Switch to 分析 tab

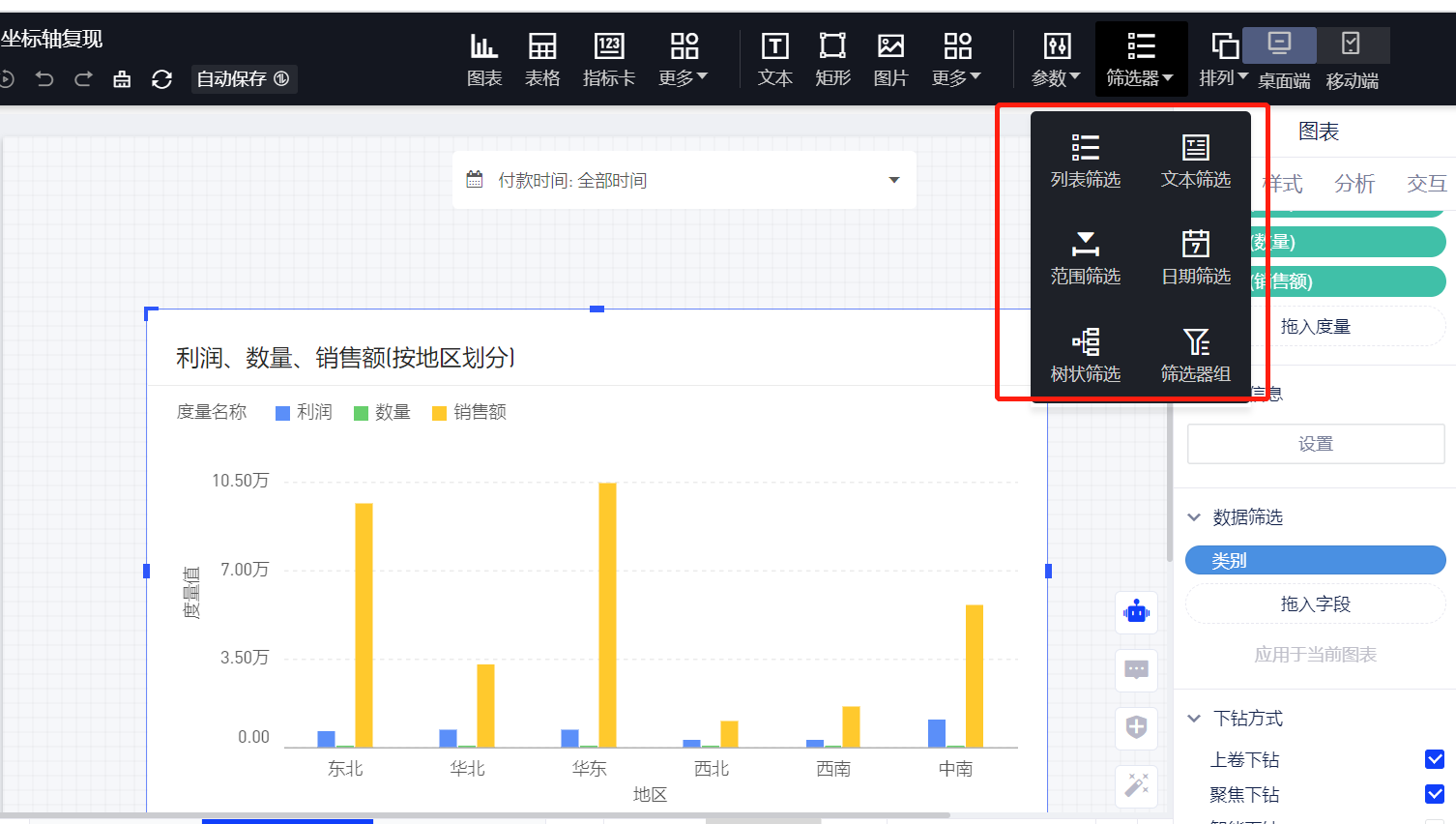pos(1354,184)
